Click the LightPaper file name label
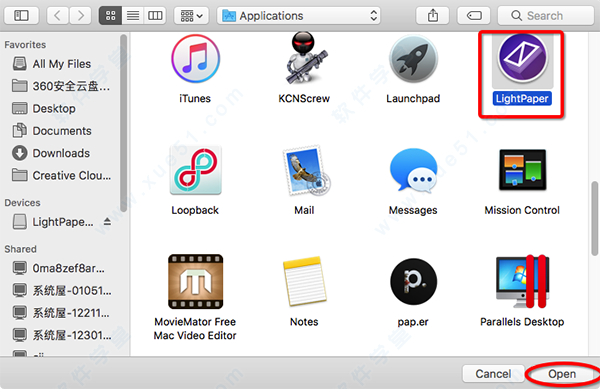The image size is (600, 389). coord(522,99)
